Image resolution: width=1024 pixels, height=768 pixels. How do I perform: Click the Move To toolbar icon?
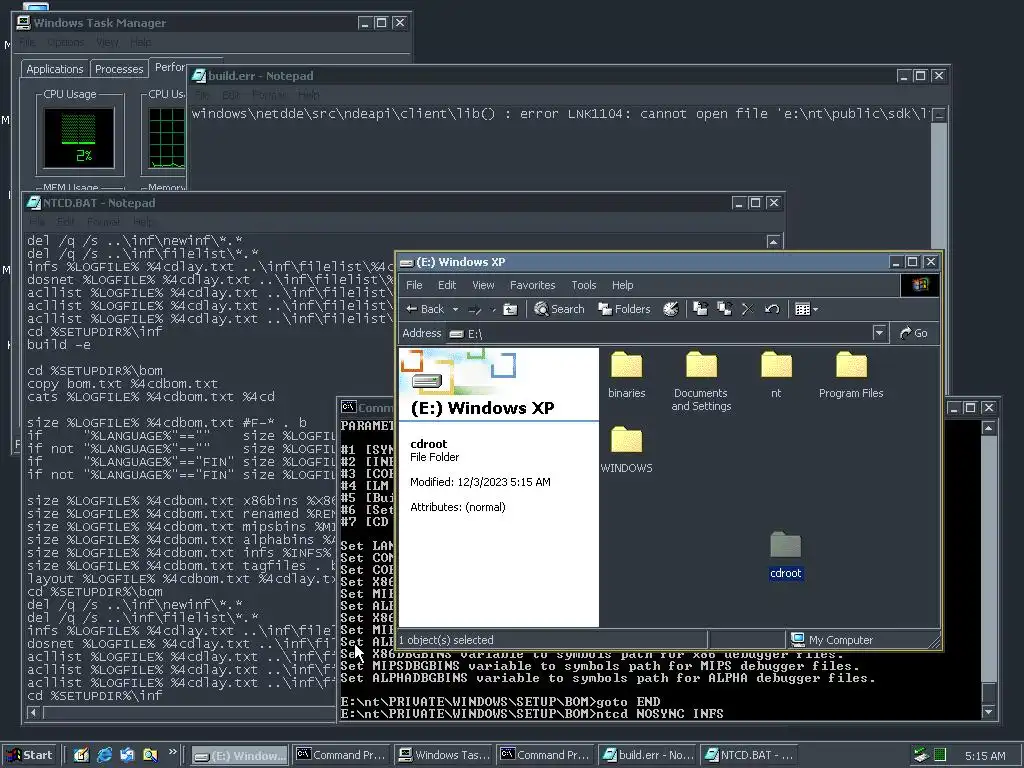700,309
